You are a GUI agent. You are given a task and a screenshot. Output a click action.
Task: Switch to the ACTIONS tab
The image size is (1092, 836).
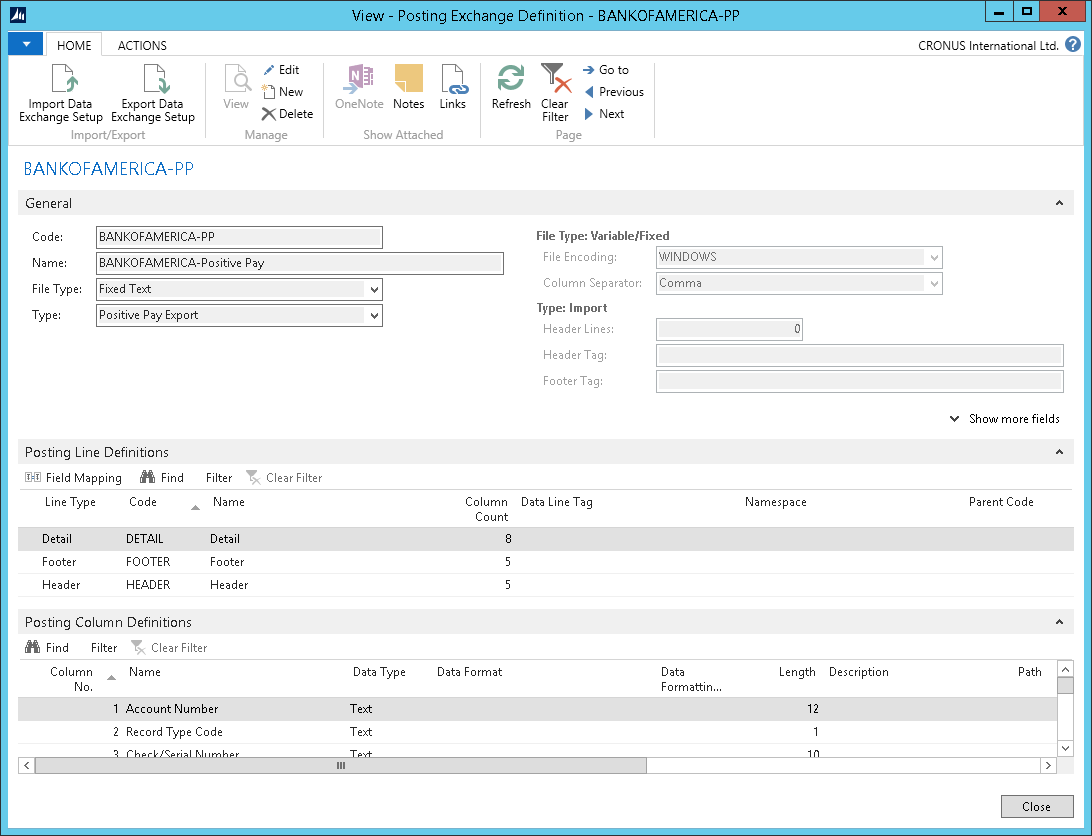[x=142, y=45]
